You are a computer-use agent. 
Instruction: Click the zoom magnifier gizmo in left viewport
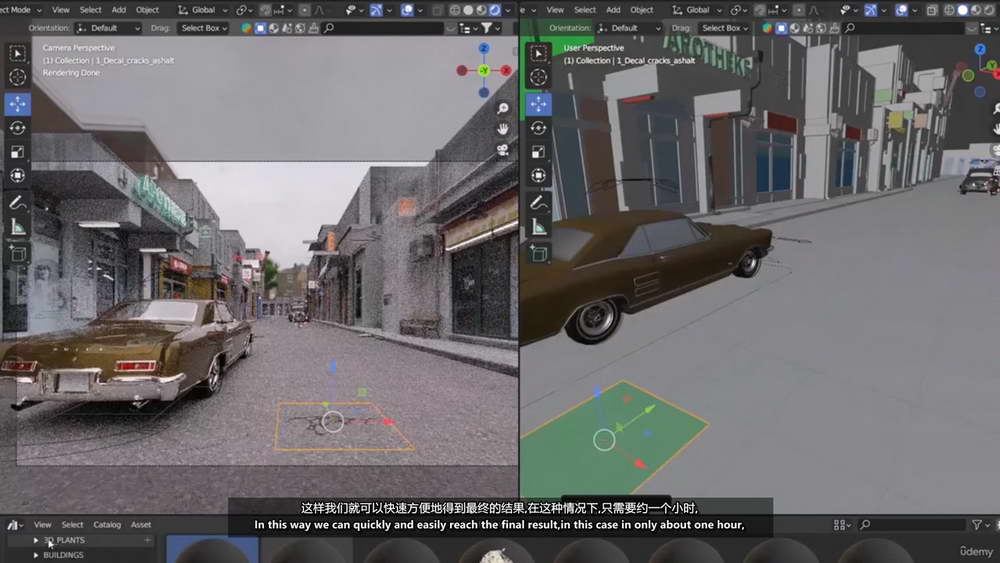click(x=503, y=108)
